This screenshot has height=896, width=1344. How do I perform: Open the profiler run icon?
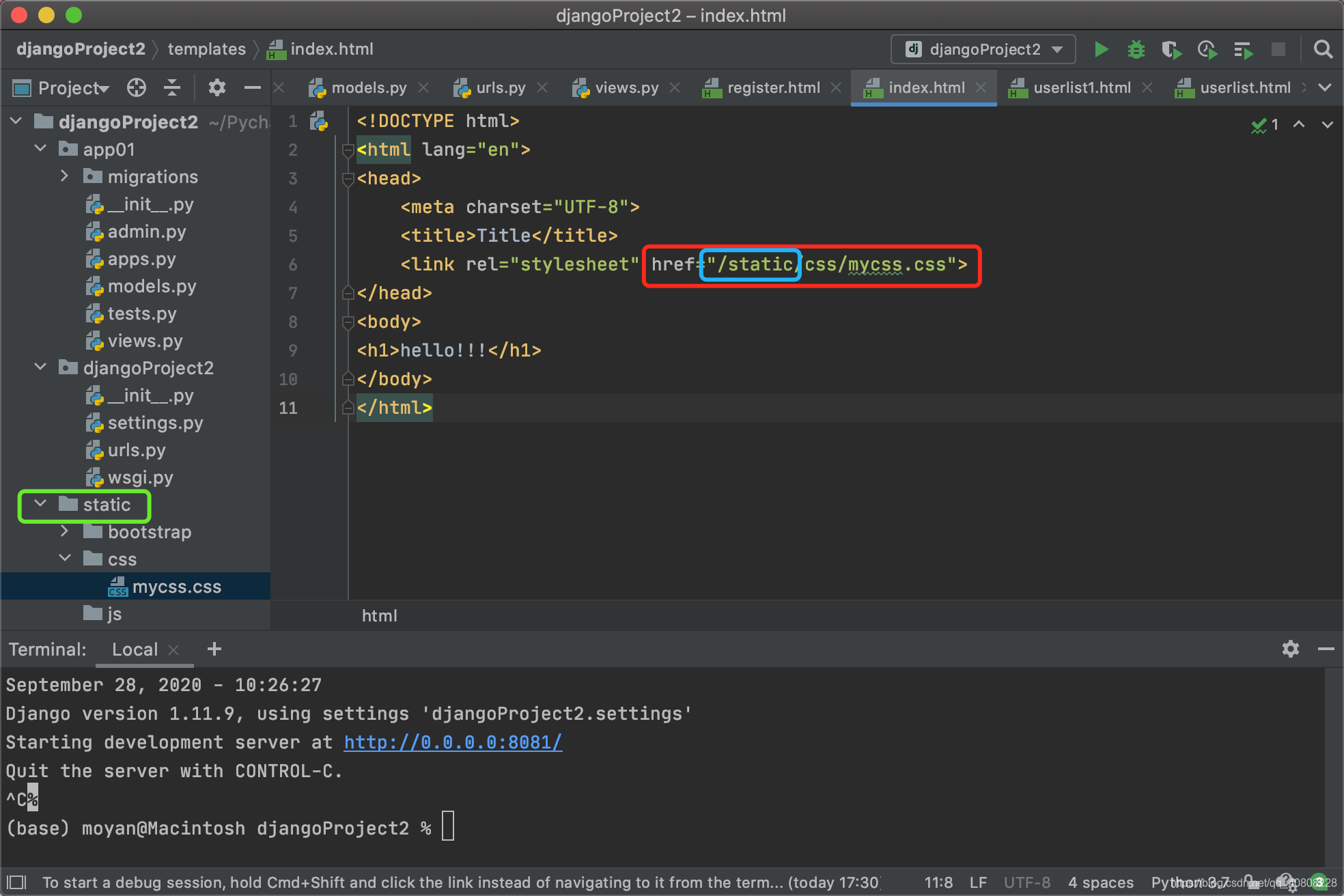point(1207,49)
